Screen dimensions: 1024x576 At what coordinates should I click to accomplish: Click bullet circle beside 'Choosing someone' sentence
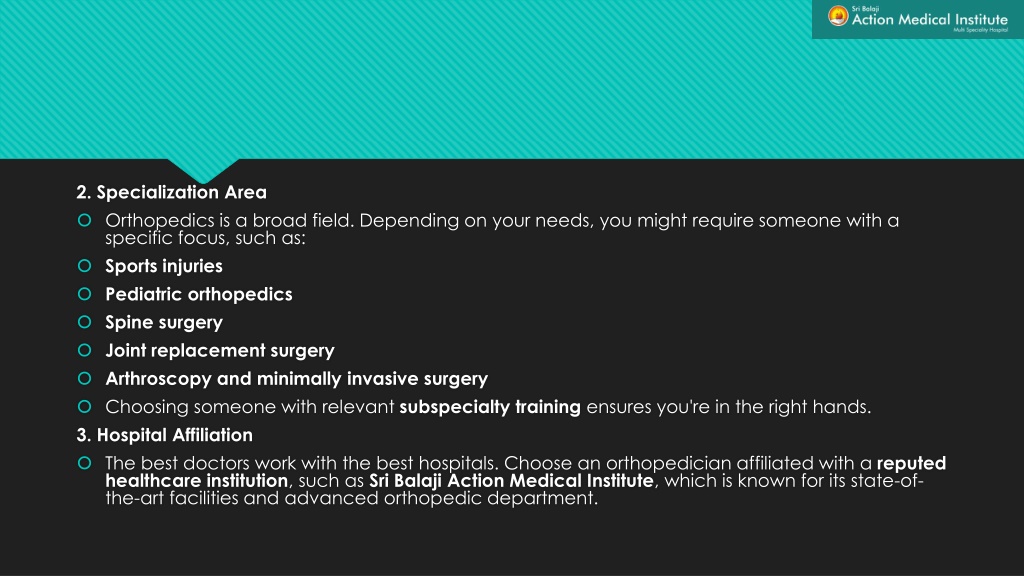tap(84, 406)
